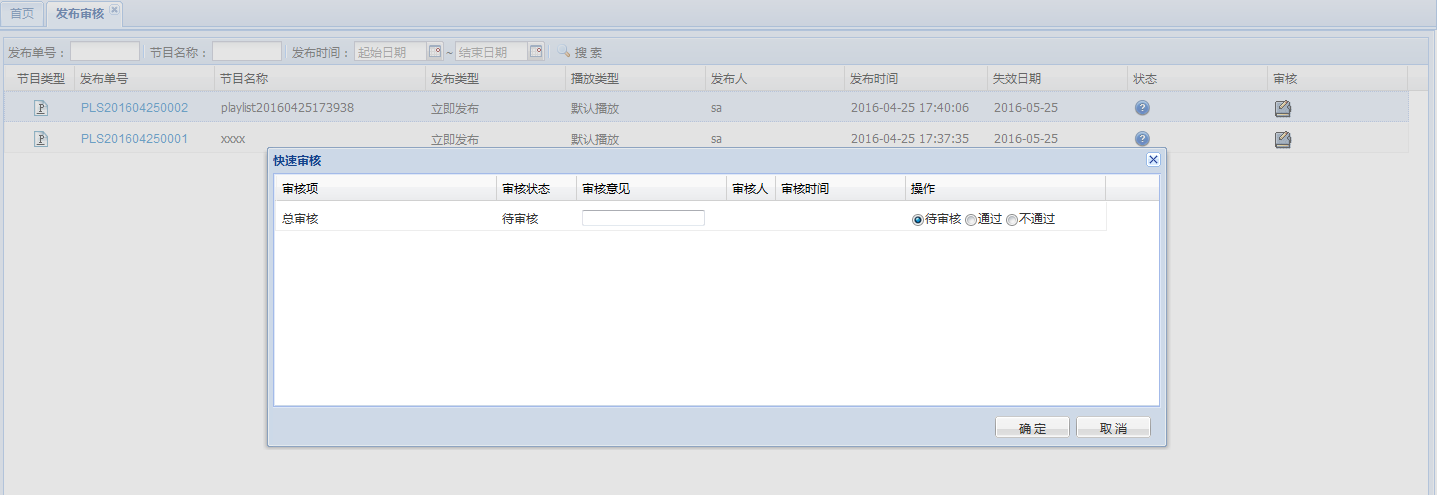Click status question icon for playlist20160425173938
Viewport: 1437px width, 495px height.
click(x=1142, y=108)
